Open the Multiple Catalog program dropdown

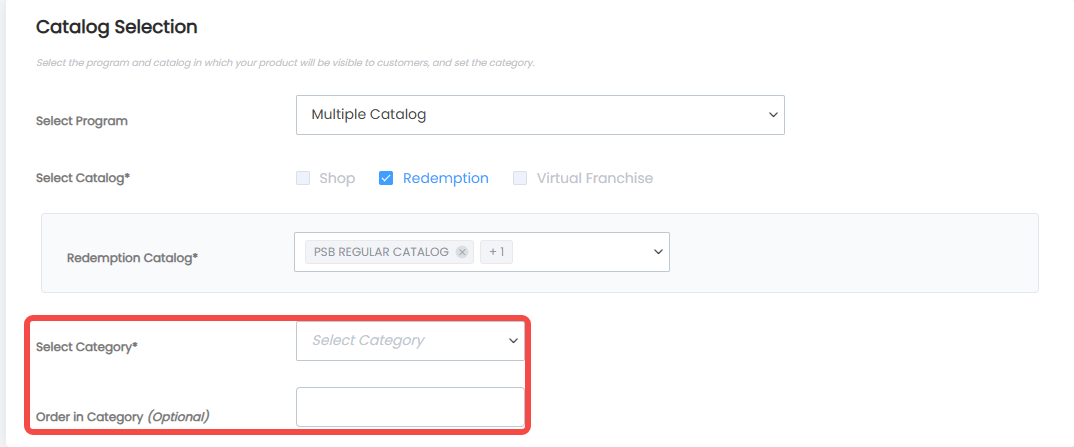(540, 115)
